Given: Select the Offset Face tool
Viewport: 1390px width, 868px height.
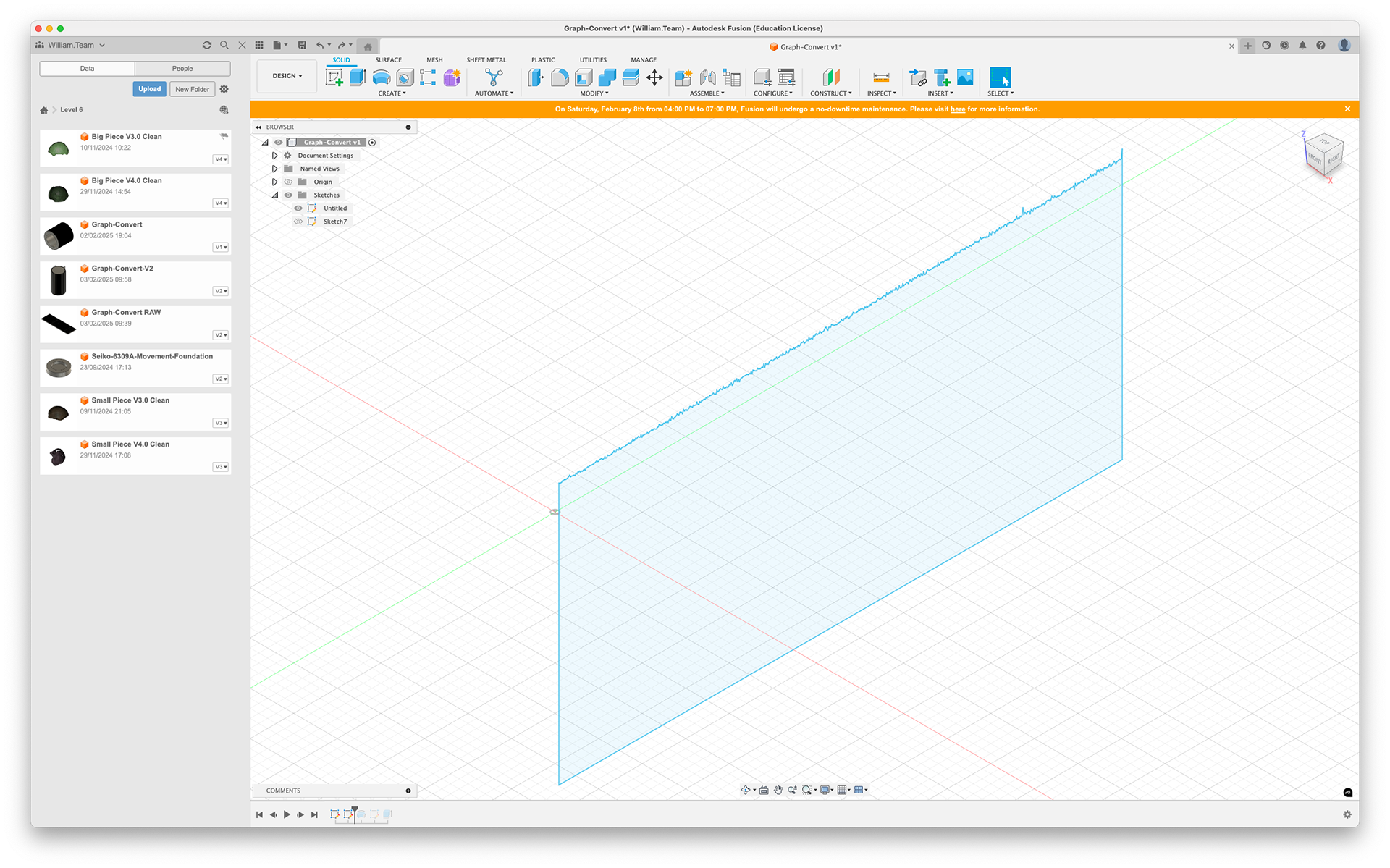Looking at the screenshot, I should (x=631, y=77).
